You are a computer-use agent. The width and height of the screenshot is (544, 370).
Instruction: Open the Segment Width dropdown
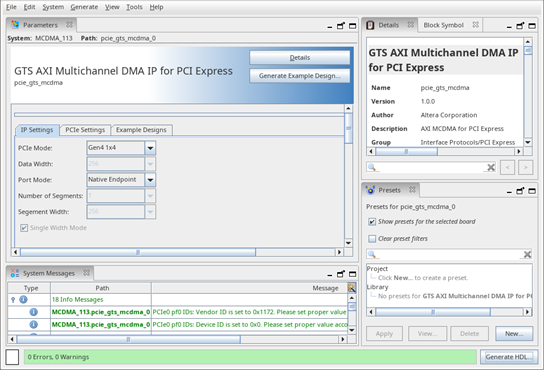pyautogui.click(x=150, y=212)
